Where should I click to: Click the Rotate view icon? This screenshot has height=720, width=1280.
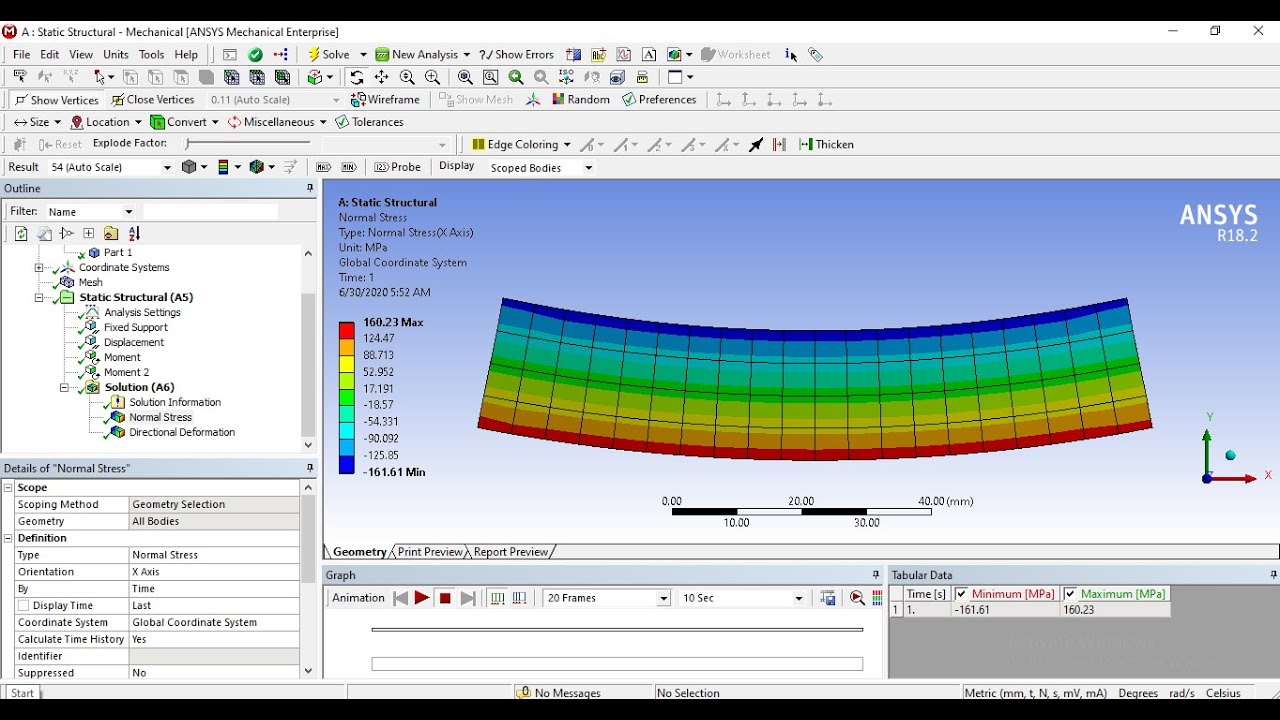click(x=356, y=77)
